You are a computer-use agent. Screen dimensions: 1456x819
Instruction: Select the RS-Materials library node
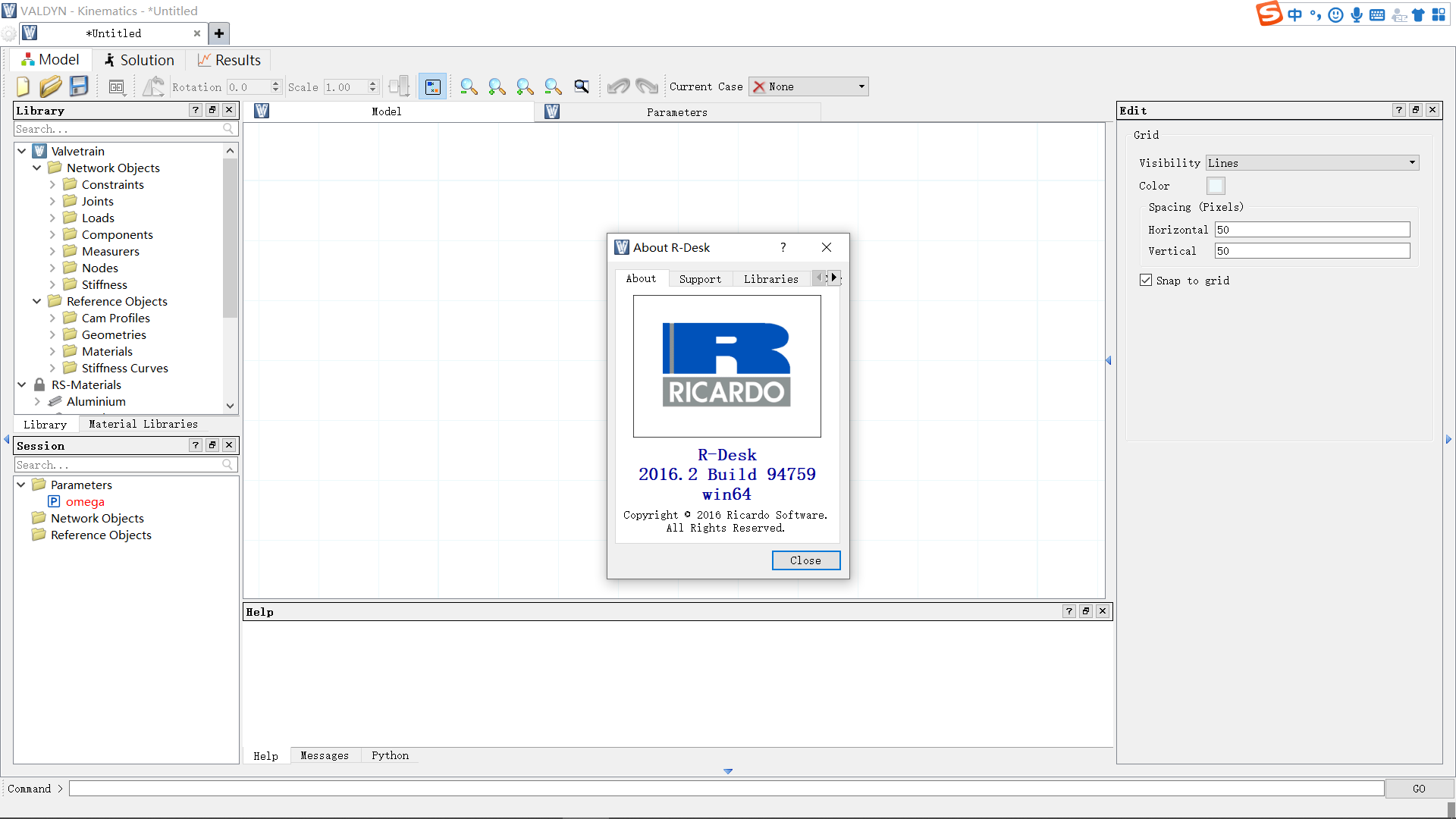pyautogui.click(x=86, y=384)
